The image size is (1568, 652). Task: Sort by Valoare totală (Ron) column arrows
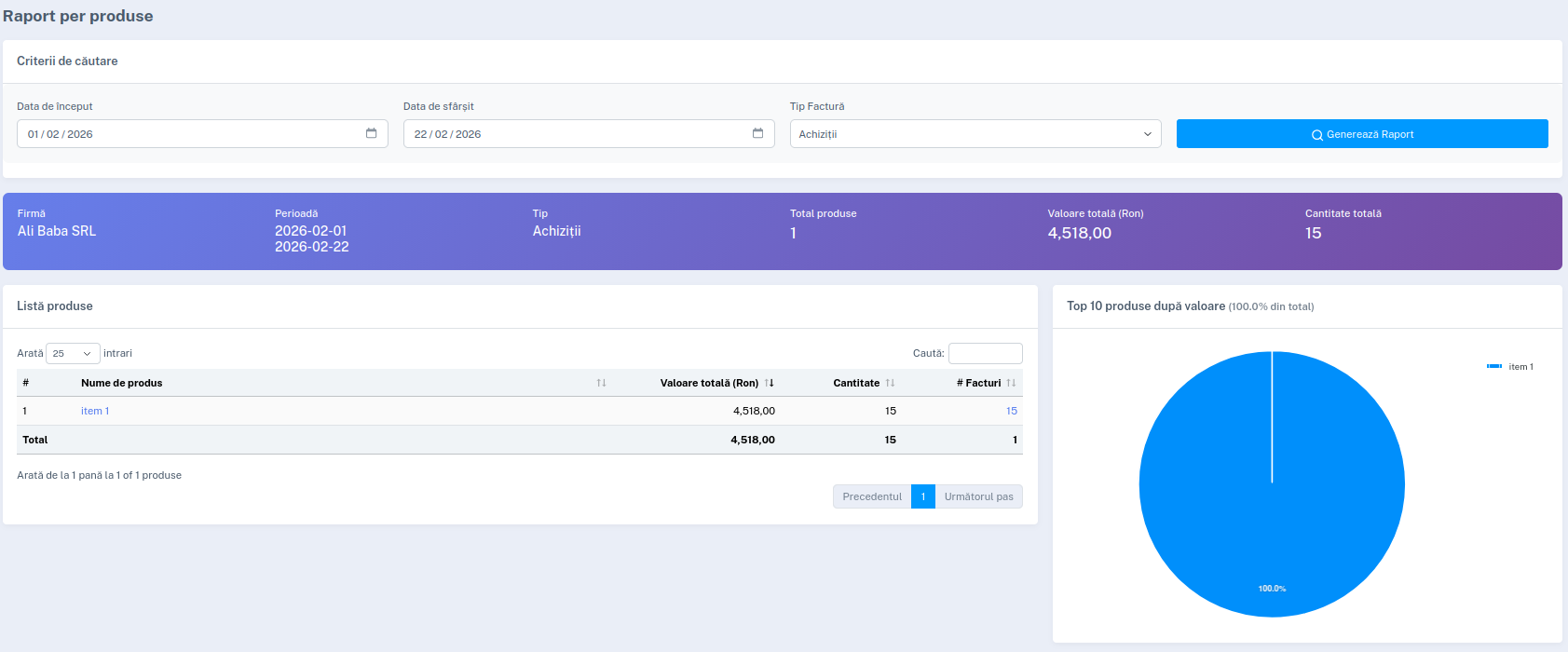coord(769,383)
